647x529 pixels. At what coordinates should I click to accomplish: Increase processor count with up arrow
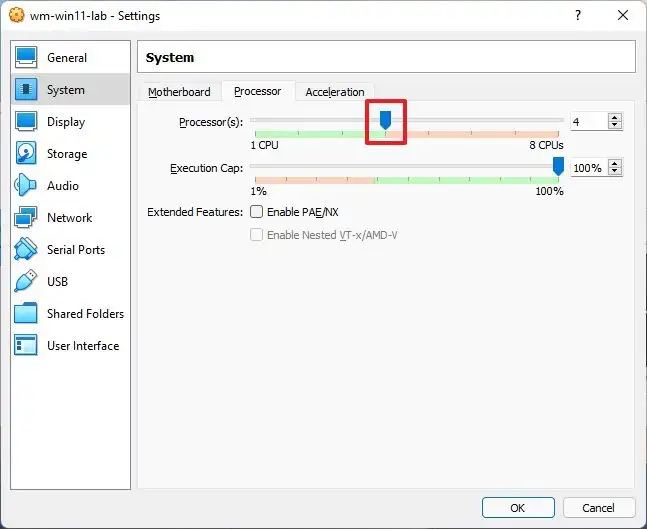click(615, 118)
